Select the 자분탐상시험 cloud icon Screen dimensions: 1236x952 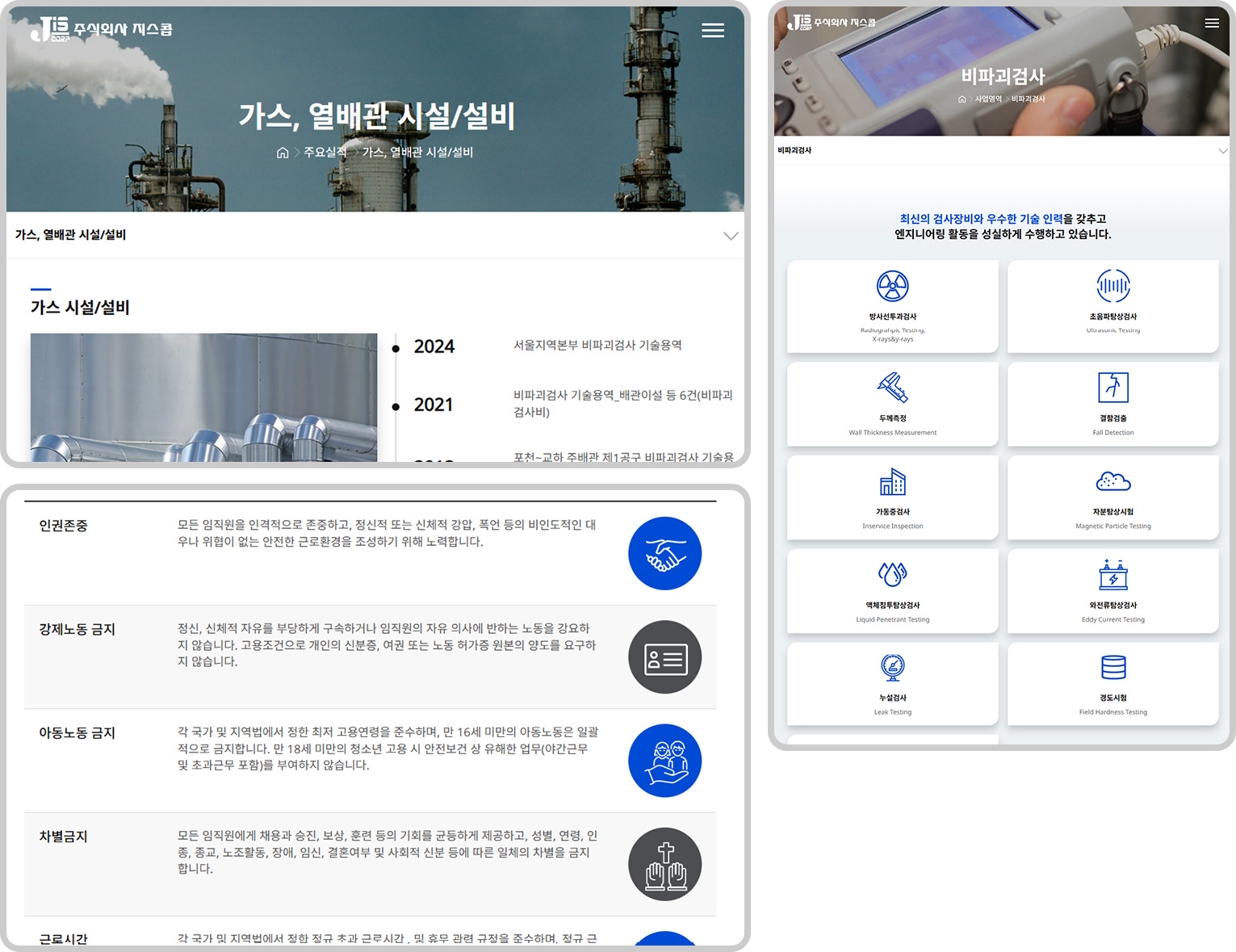(1113, 481)
